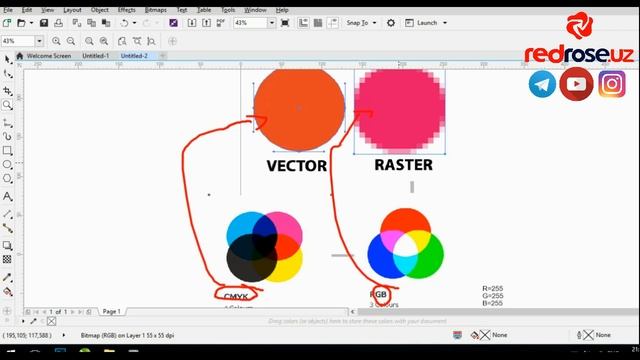Click the Open folder icon
The image size is (640, 360).
coord(21,23)
